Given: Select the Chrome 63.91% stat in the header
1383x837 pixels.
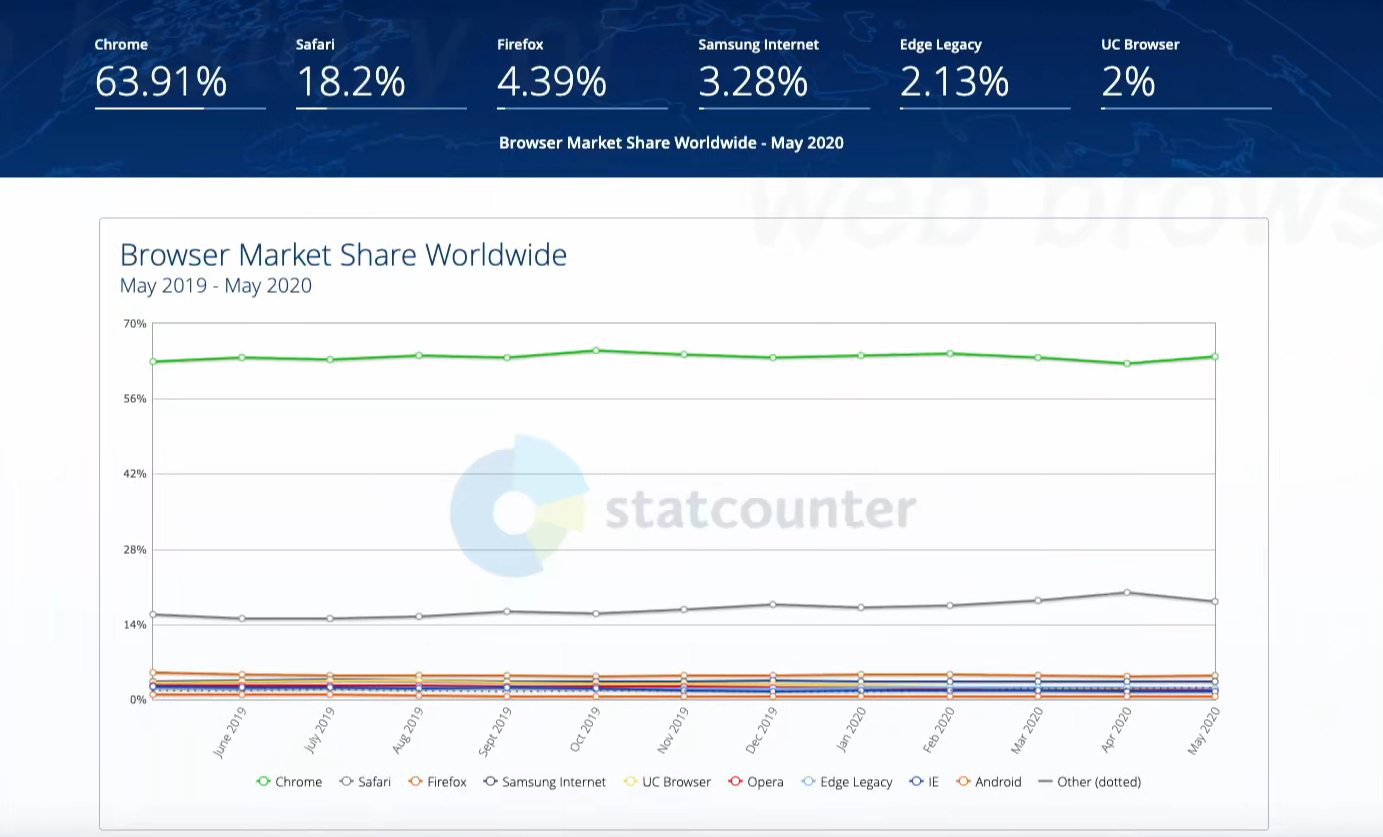Looking at the screenshot, I should 180,73.
